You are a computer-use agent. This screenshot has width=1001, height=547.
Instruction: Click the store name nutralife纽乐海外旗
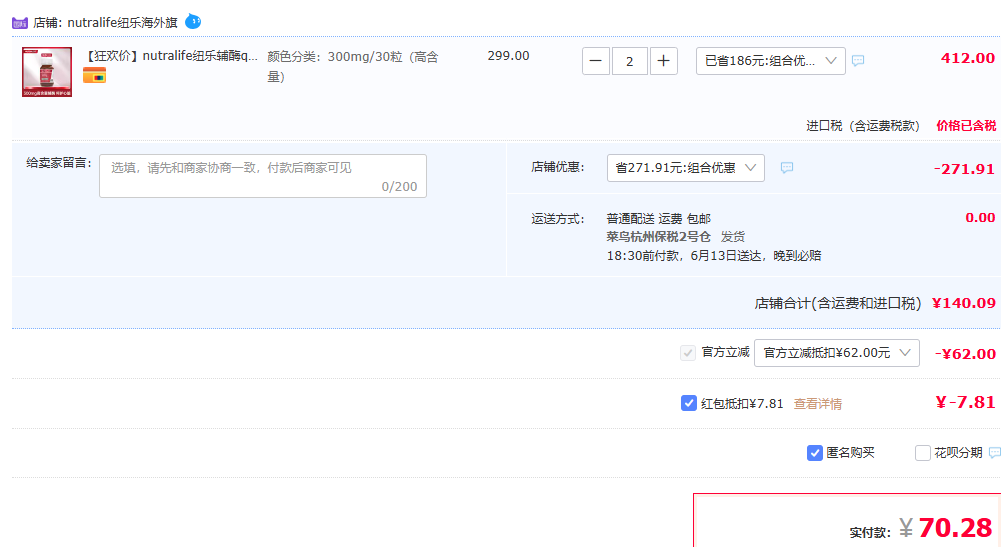coord(122,23)
